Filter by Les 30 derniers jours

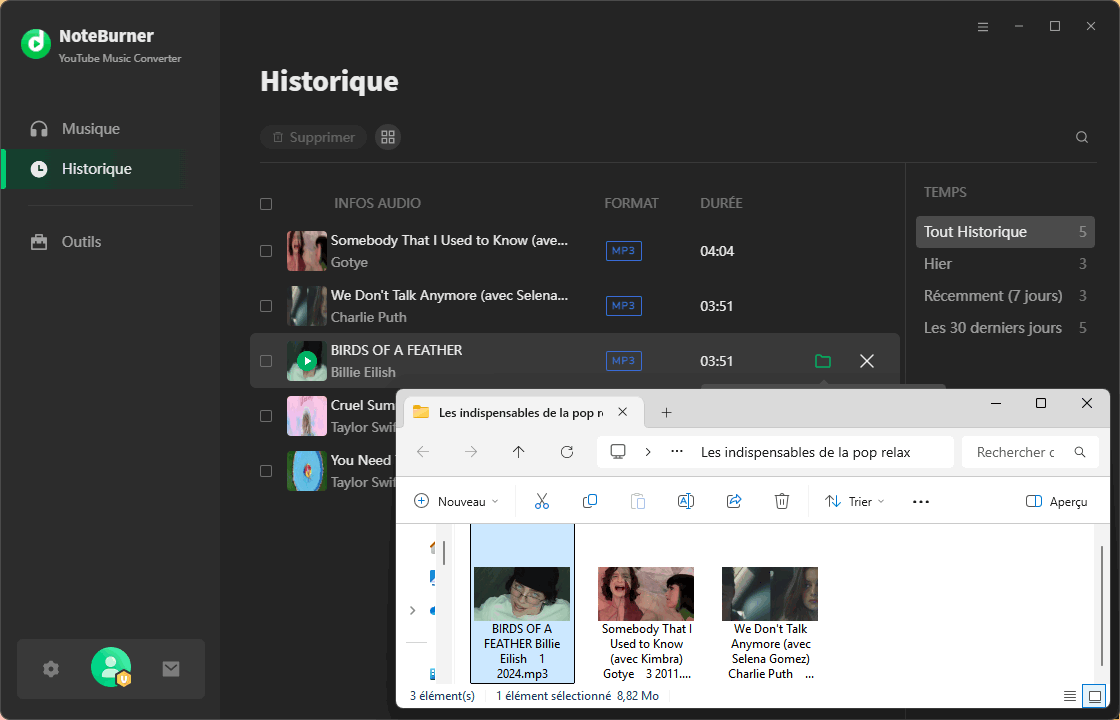click(1005, 328)
